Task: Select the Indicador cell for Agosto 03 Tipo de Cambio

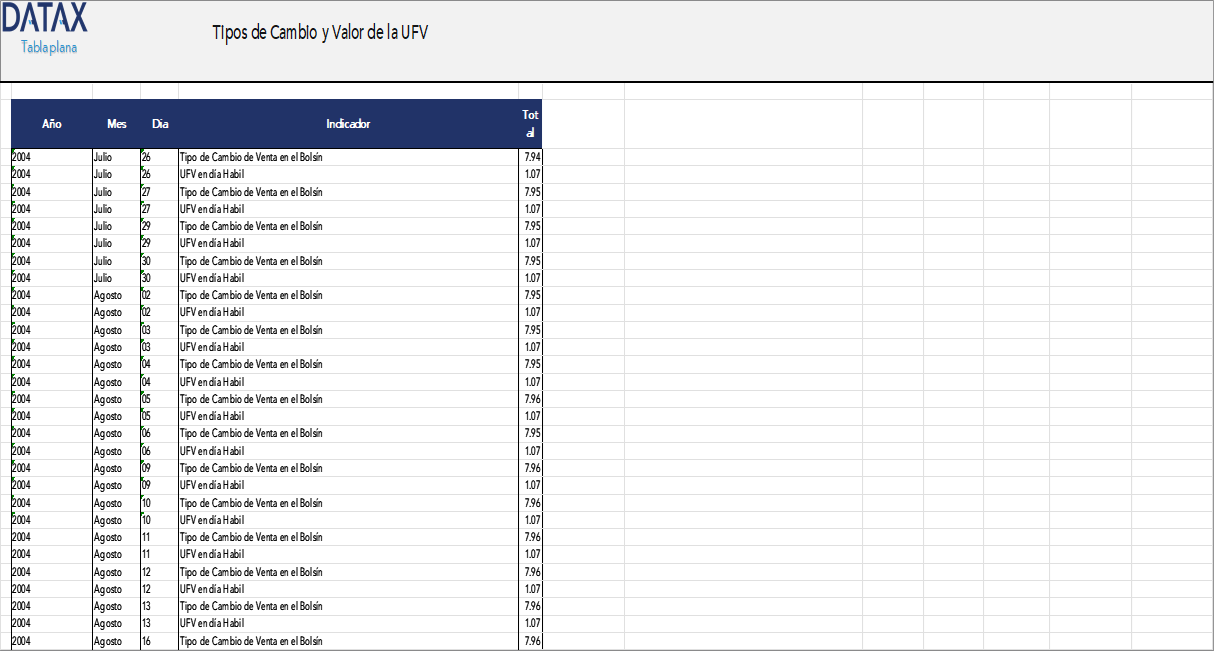Action: [x=348, y=330]
